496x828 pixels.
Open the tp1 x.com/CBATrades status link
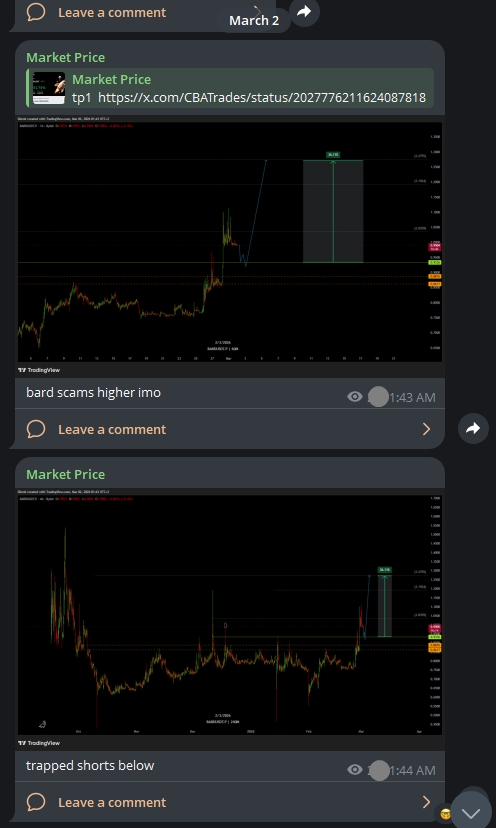[262, 98]
